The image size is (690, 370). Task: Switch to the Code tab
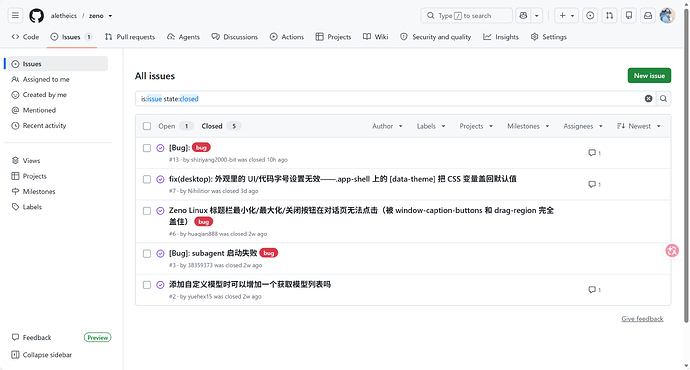pos(26,37)
